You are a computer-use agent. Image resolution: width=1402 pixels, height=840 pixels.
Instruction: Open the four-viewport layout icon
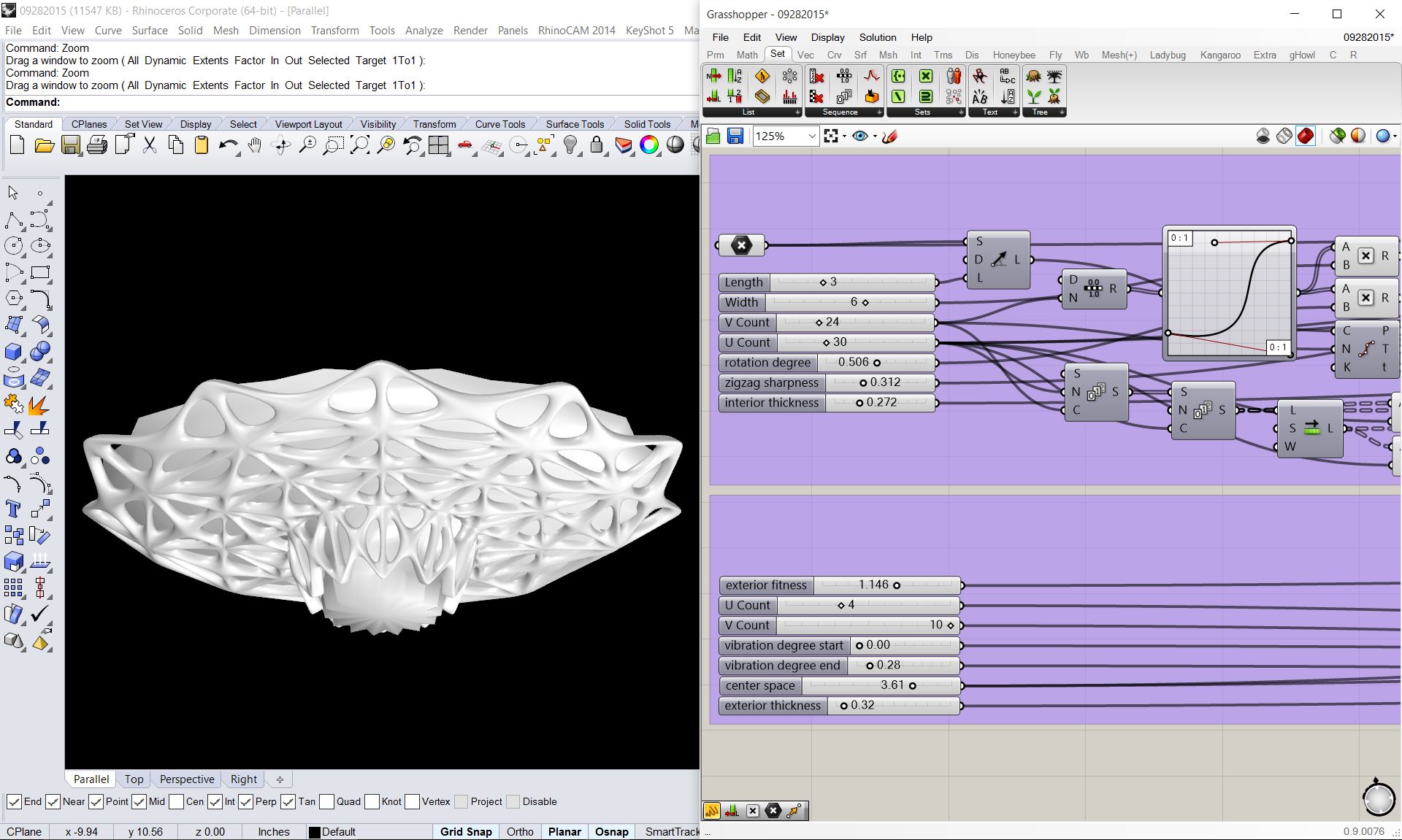pyautogui.click(x=439, y=145)
